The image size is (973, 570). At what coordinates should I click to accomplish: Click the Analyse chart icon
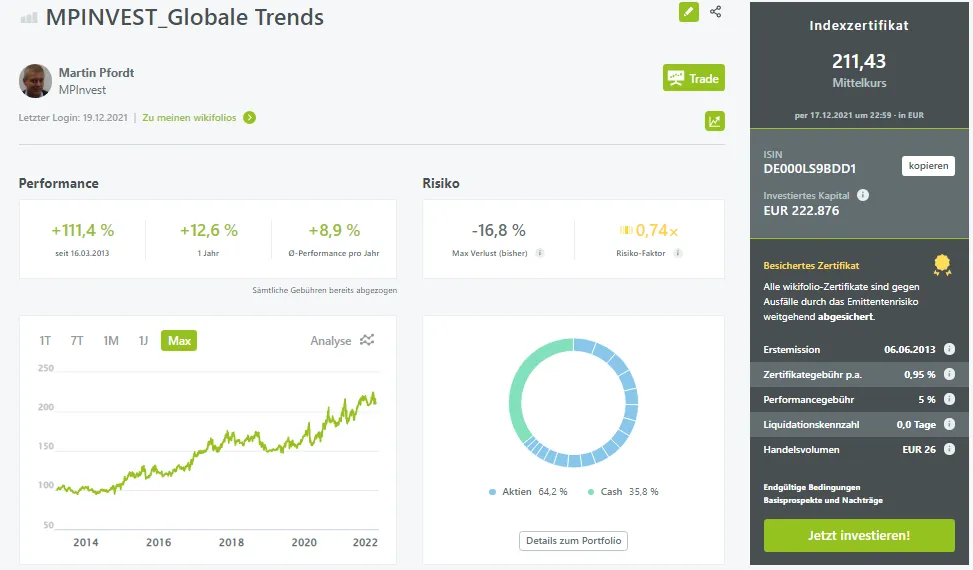tap(367, 340)
